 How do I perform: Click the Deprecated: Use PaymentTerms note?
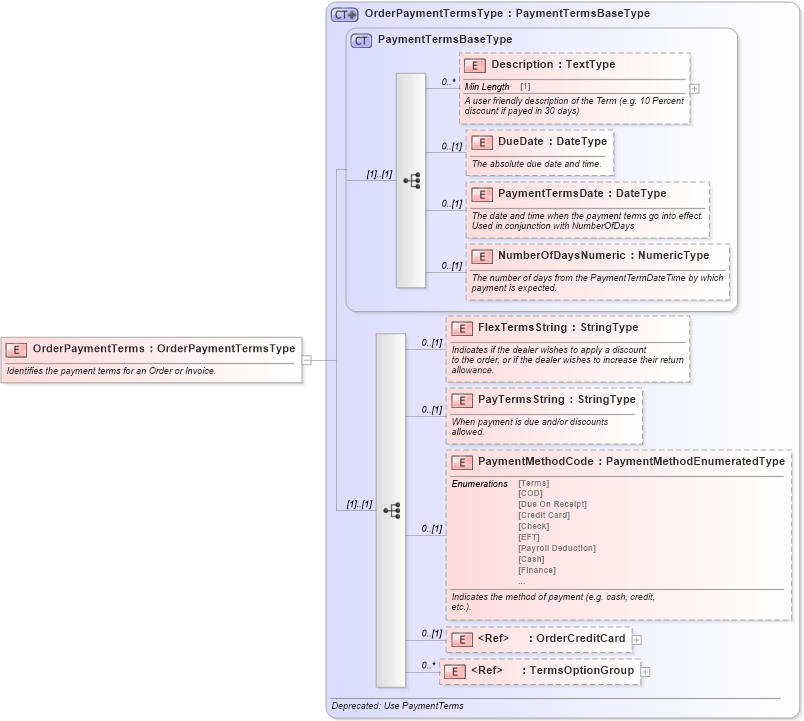point(397,705)
